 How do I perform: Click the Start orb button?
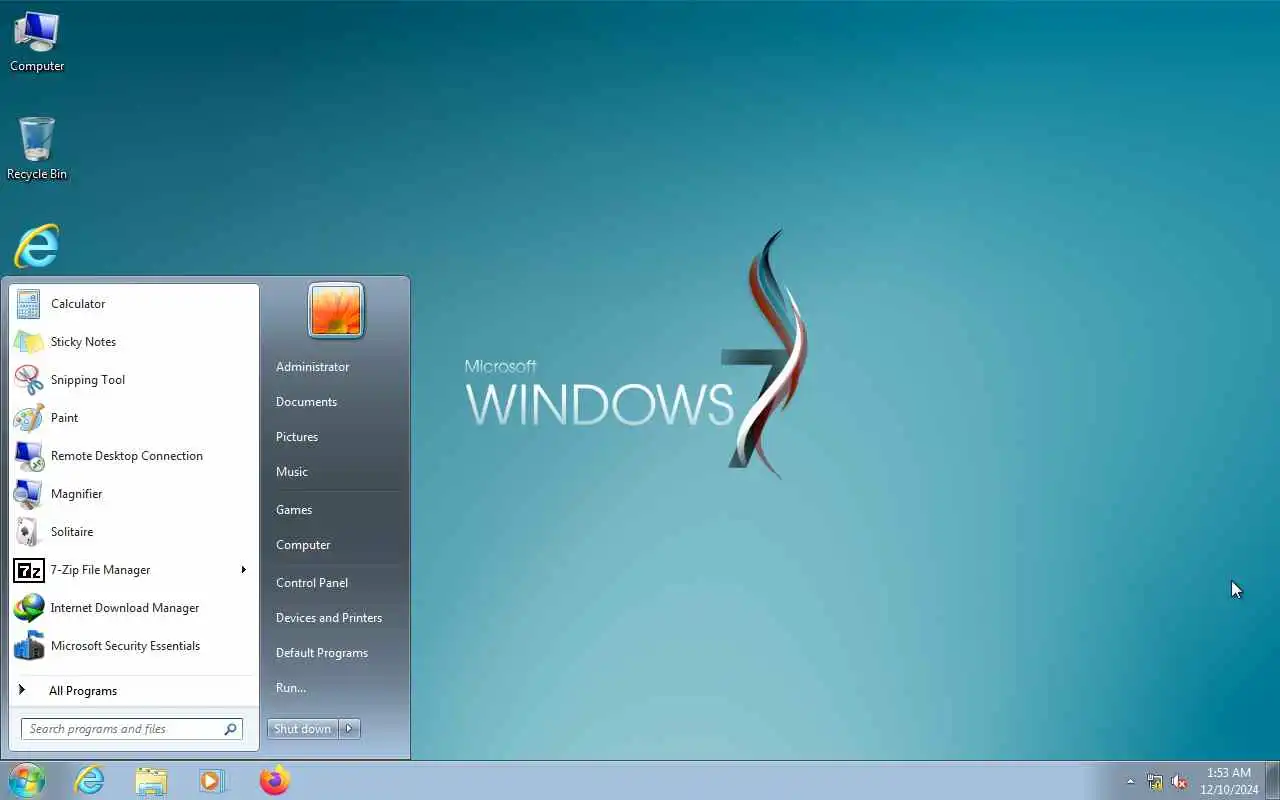pos(27,780)
